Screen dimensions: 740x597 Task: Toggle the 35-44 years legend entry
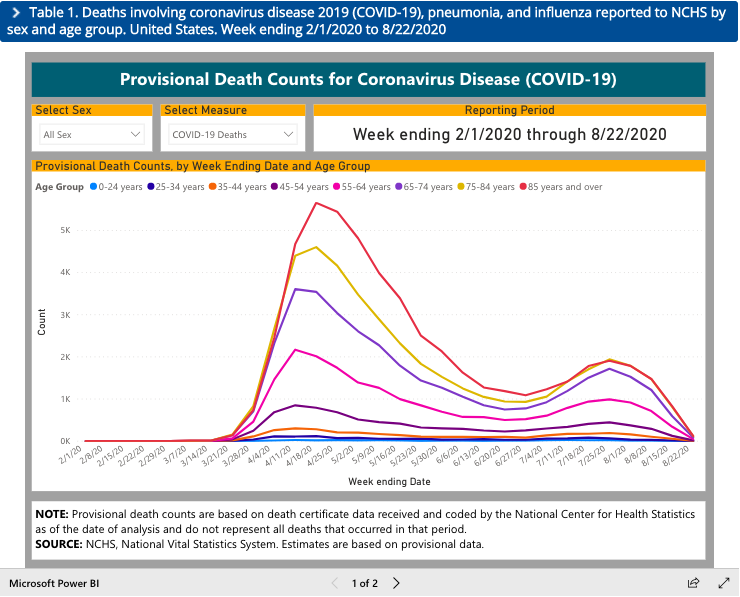click(x=240, y=187)
